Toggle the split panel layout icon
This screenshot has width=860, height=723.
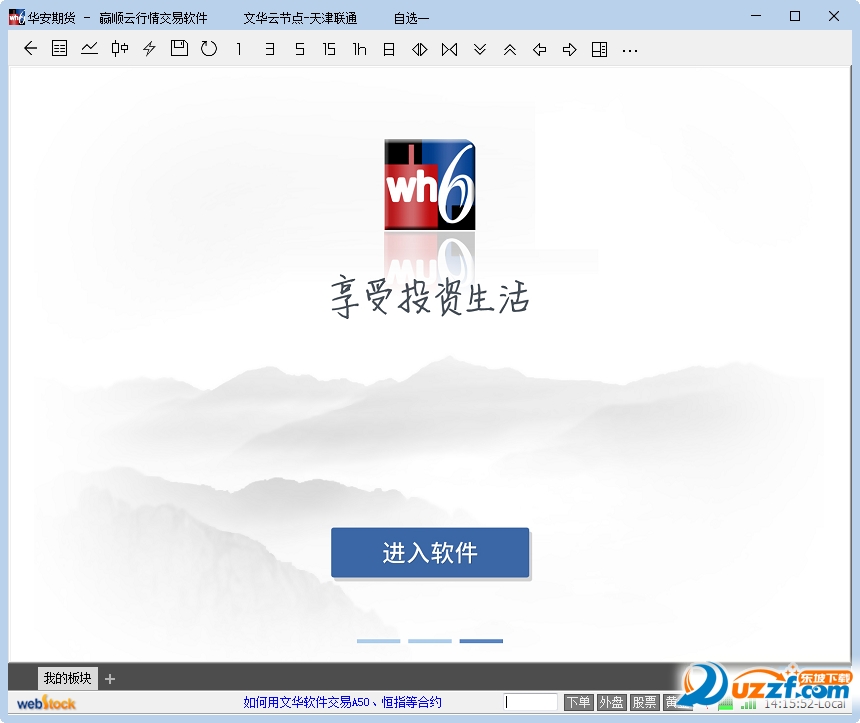pos(599,49)
